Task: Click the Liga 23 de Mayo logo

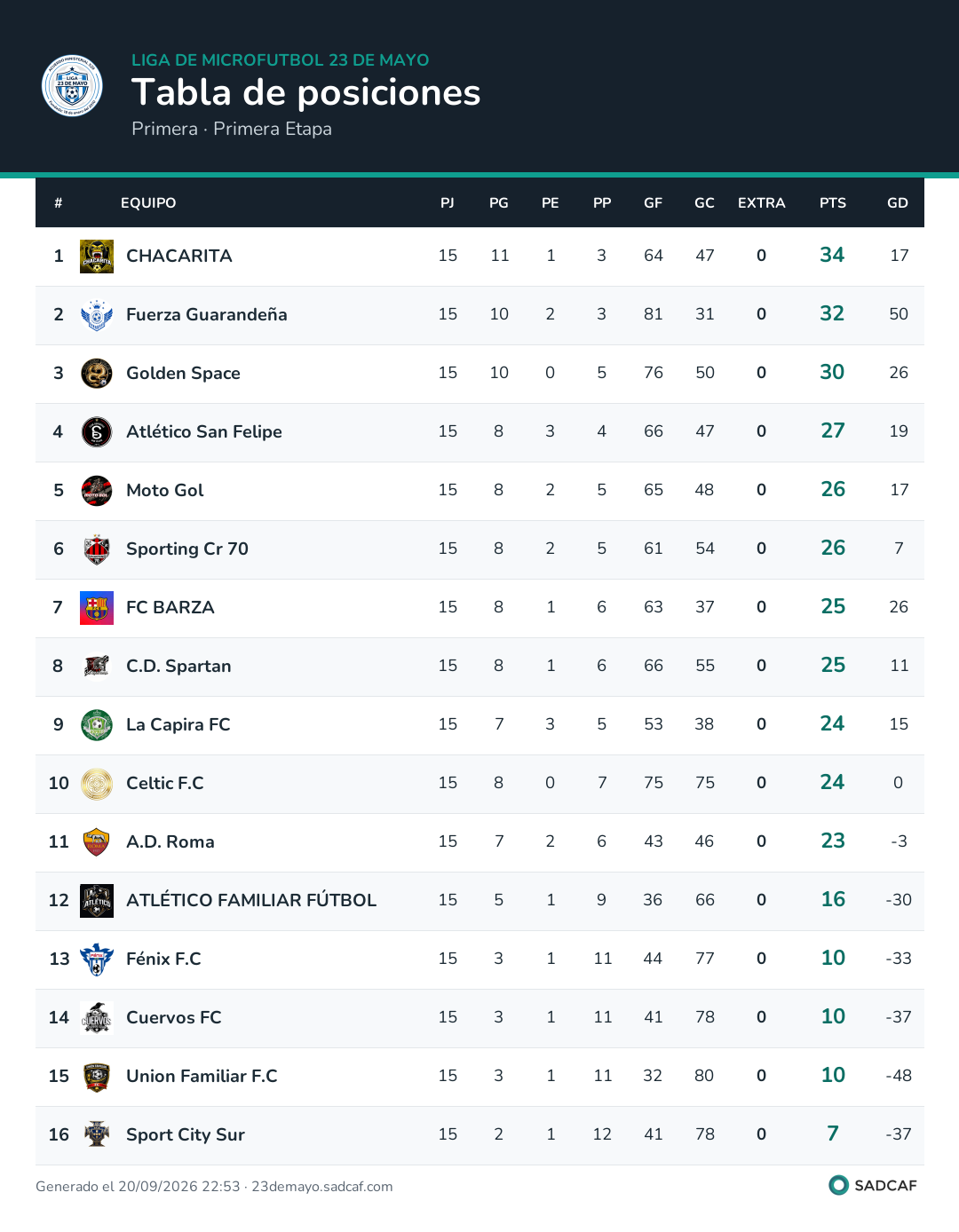Action: click(x=72, y=86)
